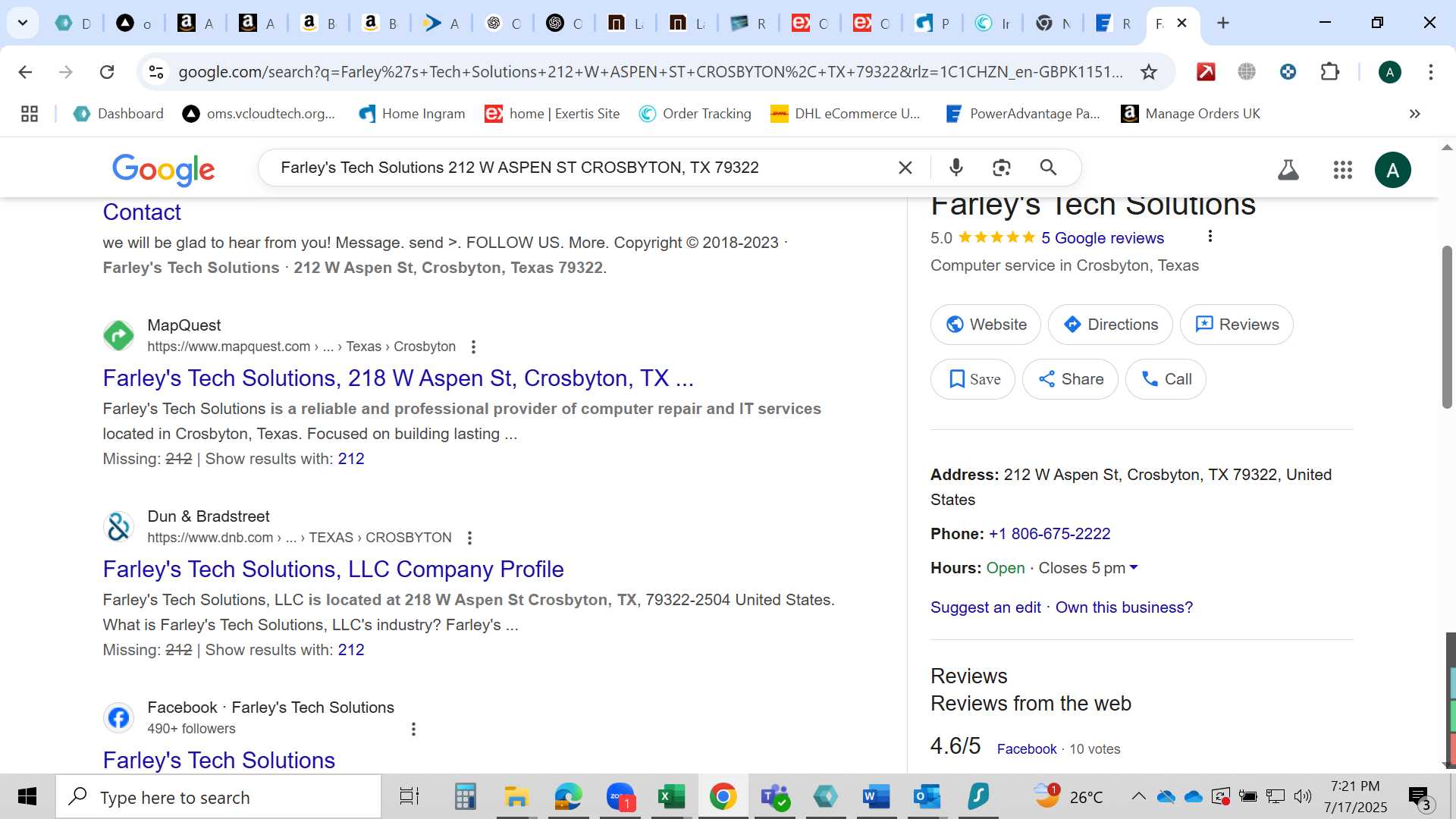This screenshot has width=1456, height=819.
Task: Open 5 Google reviews link
Action: pos(1102,238)
